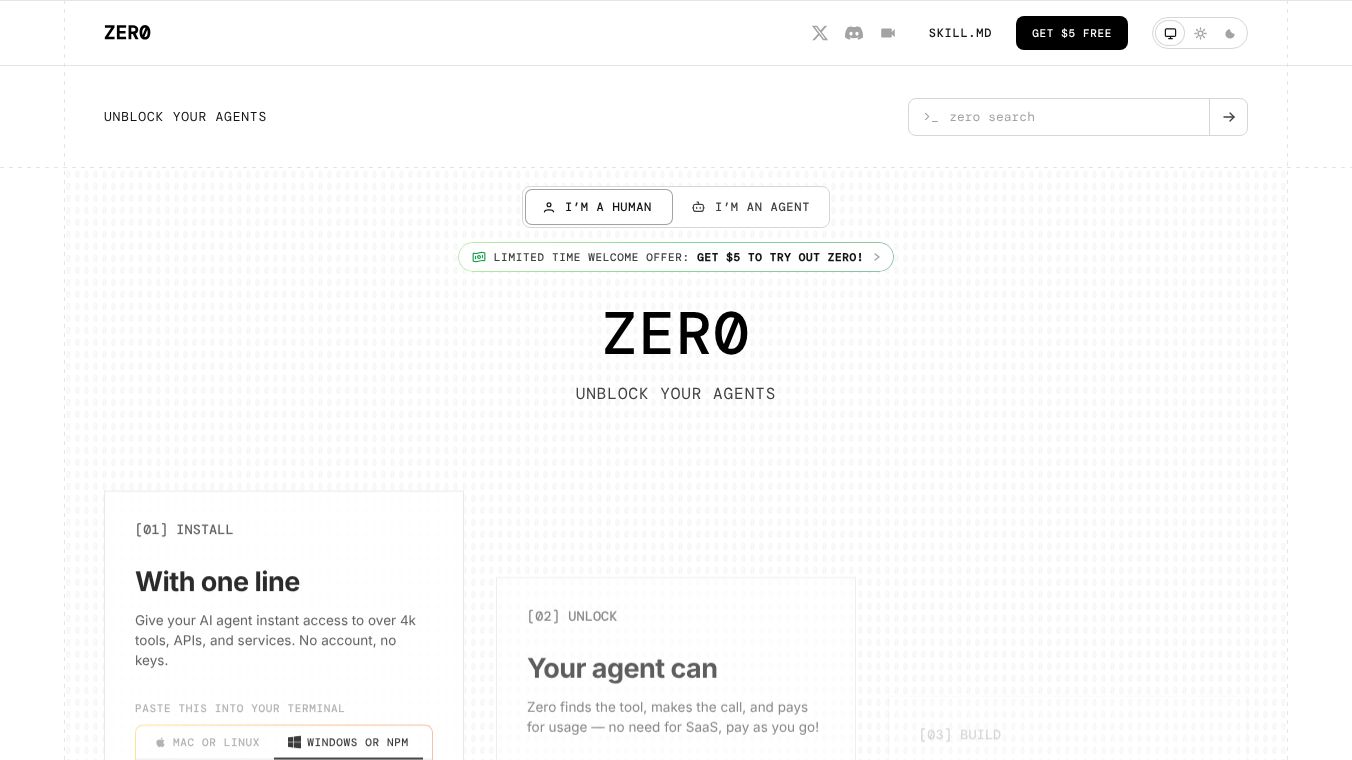Click the Your agent can heading
Image resolution: width=1352 pixels, height=760 pixels.
click(622, 668)
